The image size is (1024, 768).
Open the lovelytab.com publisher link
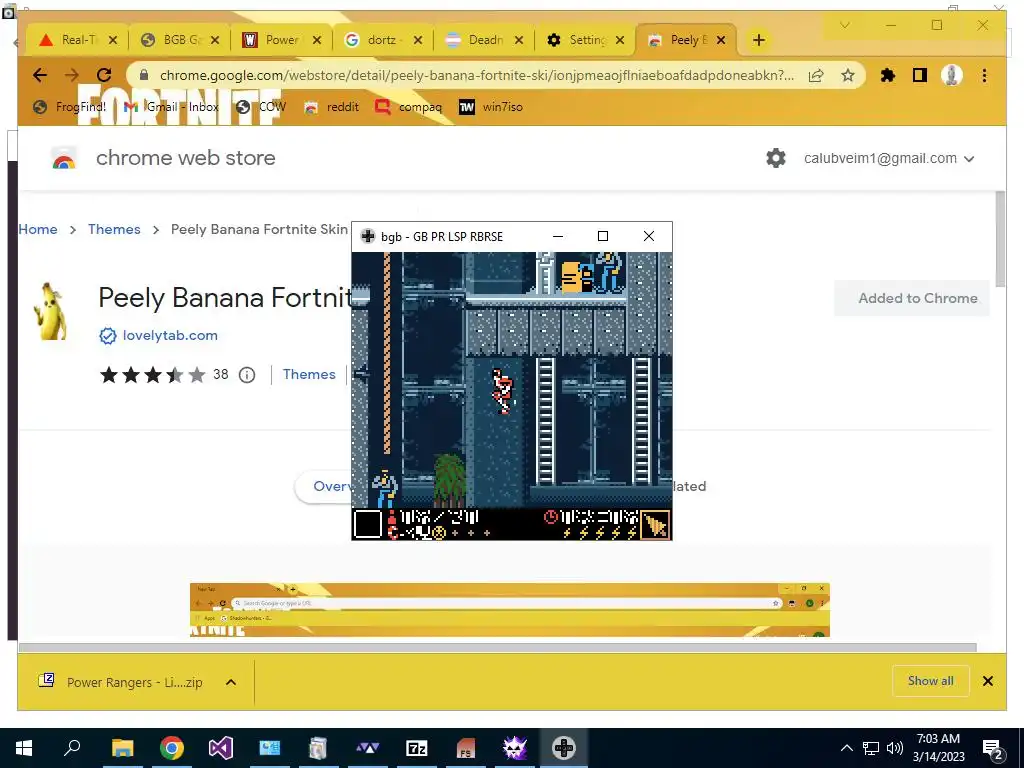click(x=170, y=336)
